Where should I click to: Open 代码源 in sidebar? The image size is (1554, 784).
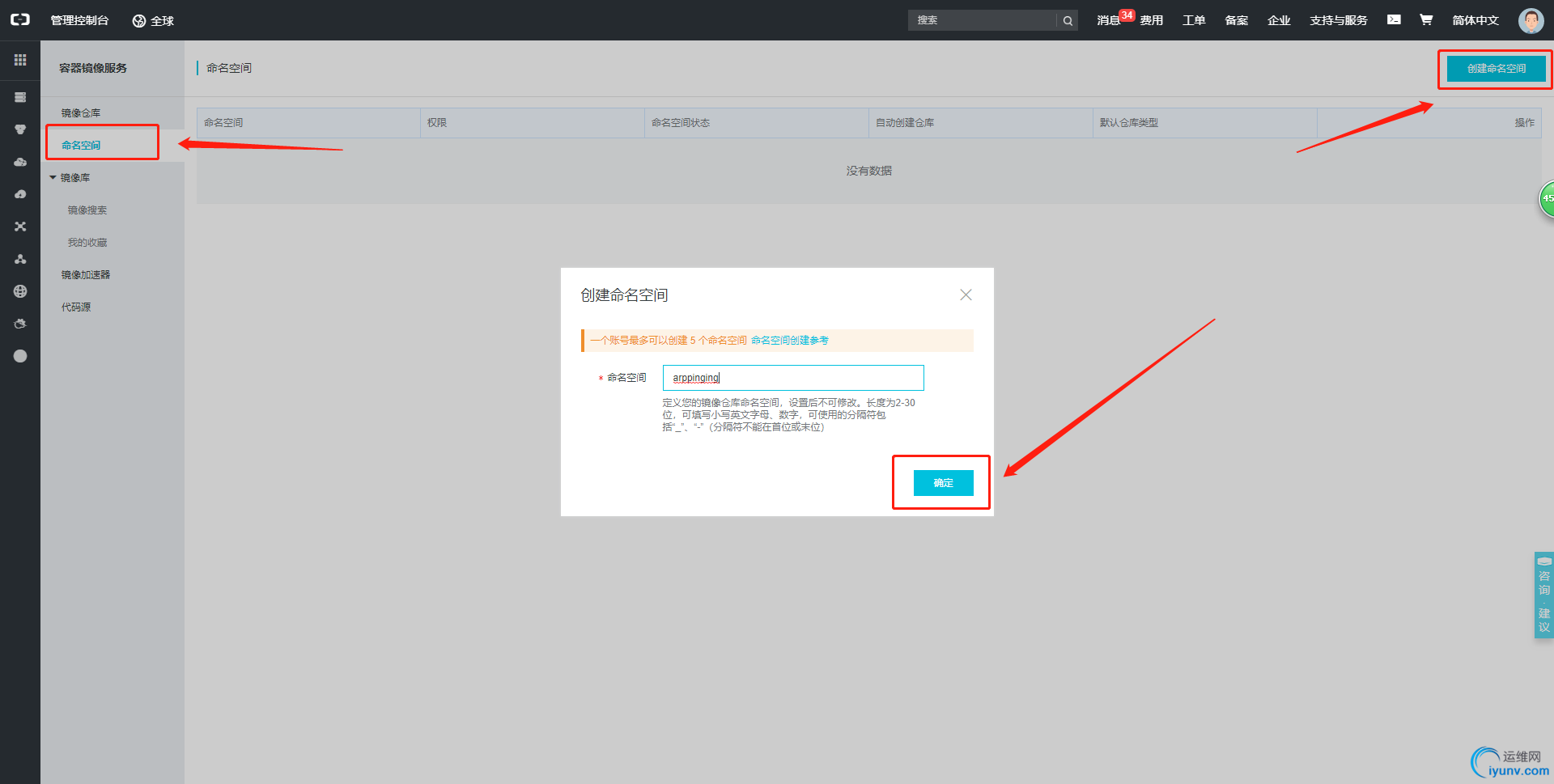coord(76,307)
